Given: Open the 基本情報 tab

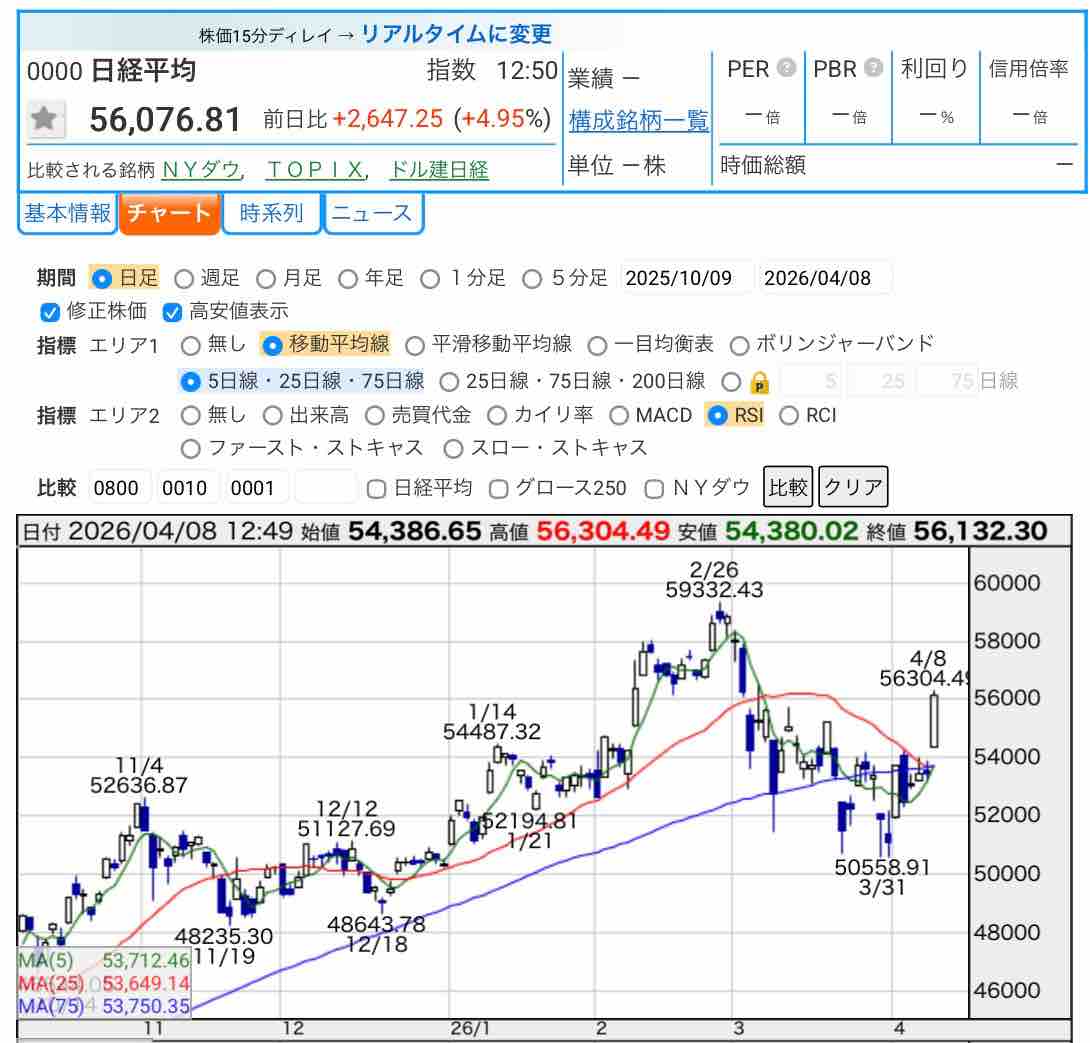Looking at the screenshot, I should pos(68,213).
